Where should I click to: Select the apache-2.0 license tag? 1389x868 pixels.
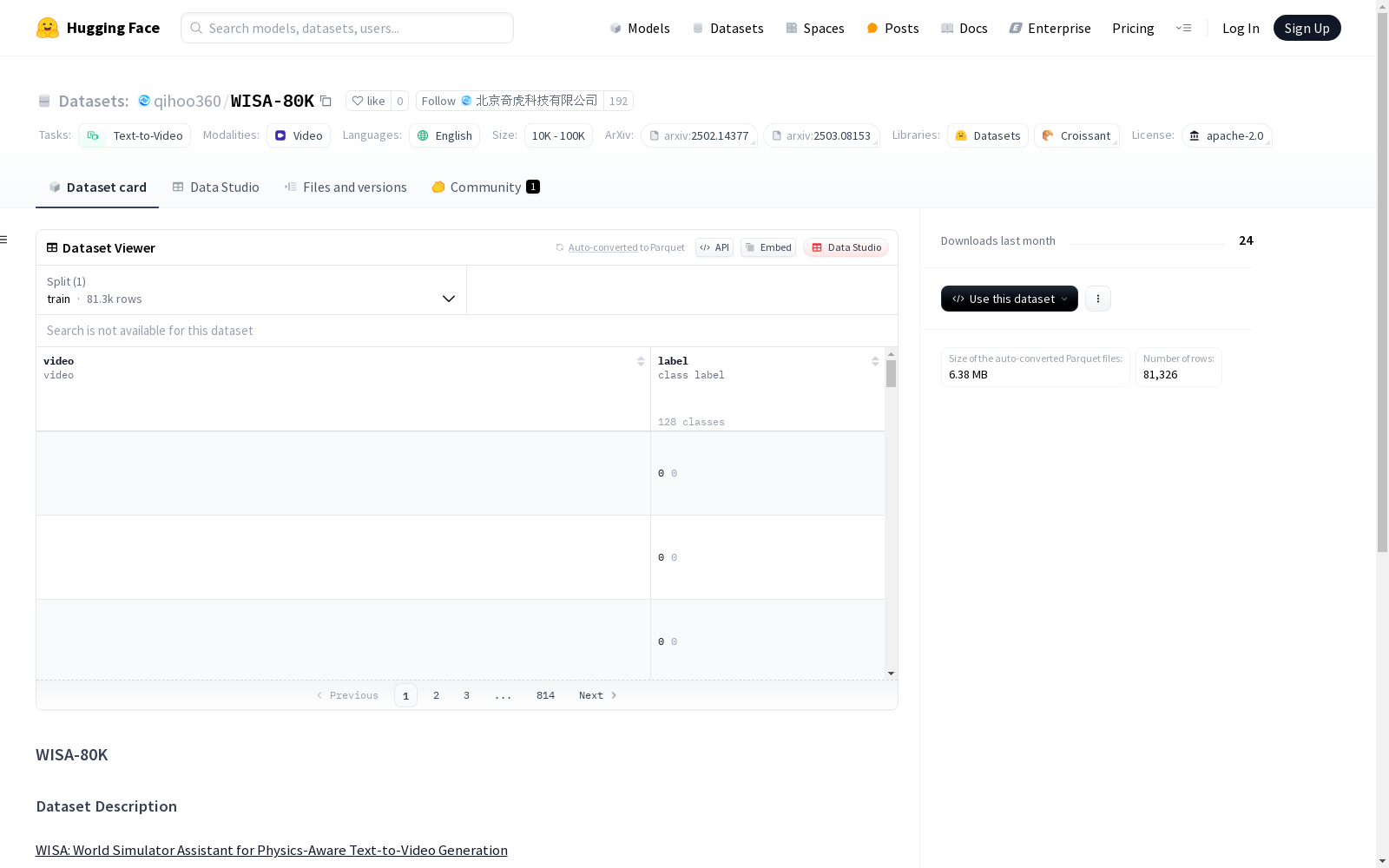click(1227, 135)
